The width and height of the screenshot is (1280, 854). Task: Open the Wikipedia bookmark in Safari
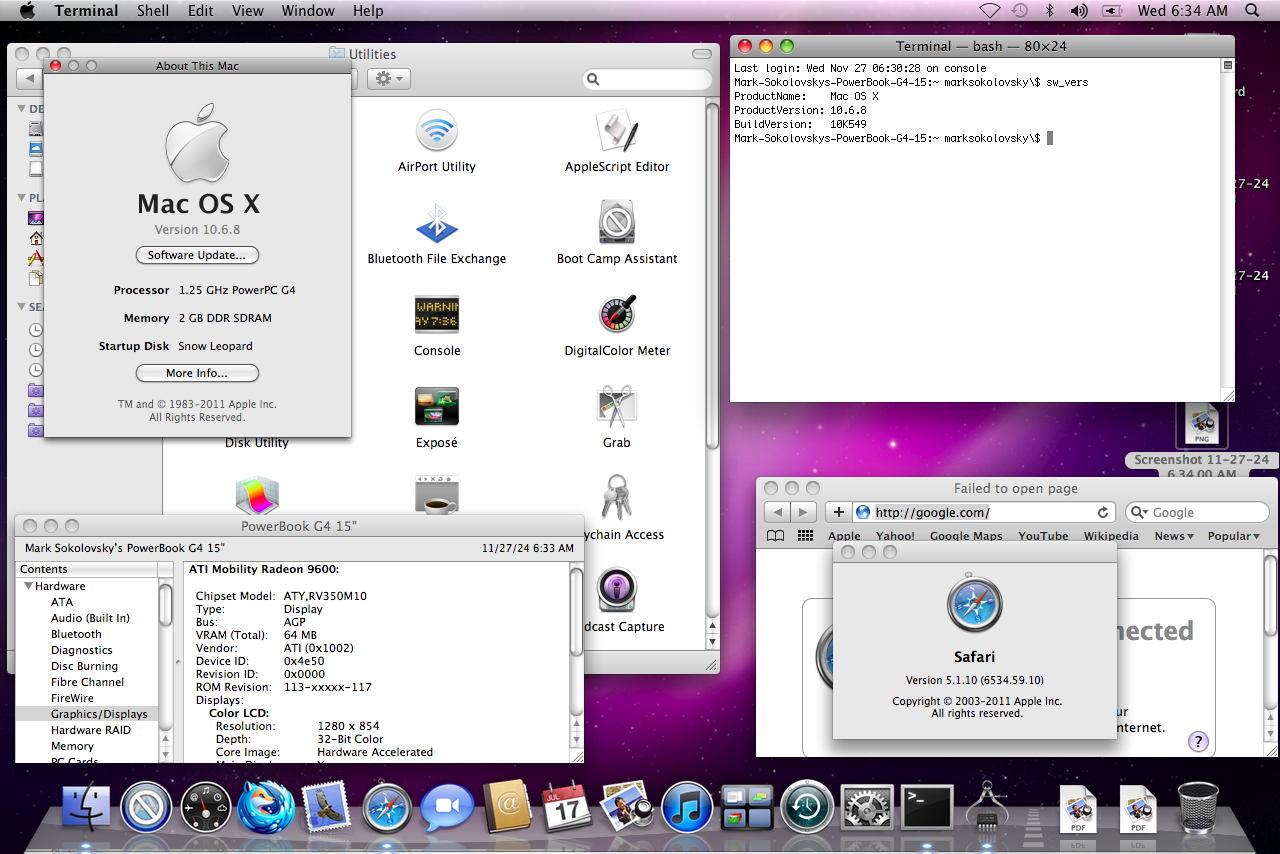(x=1111, y=536)
